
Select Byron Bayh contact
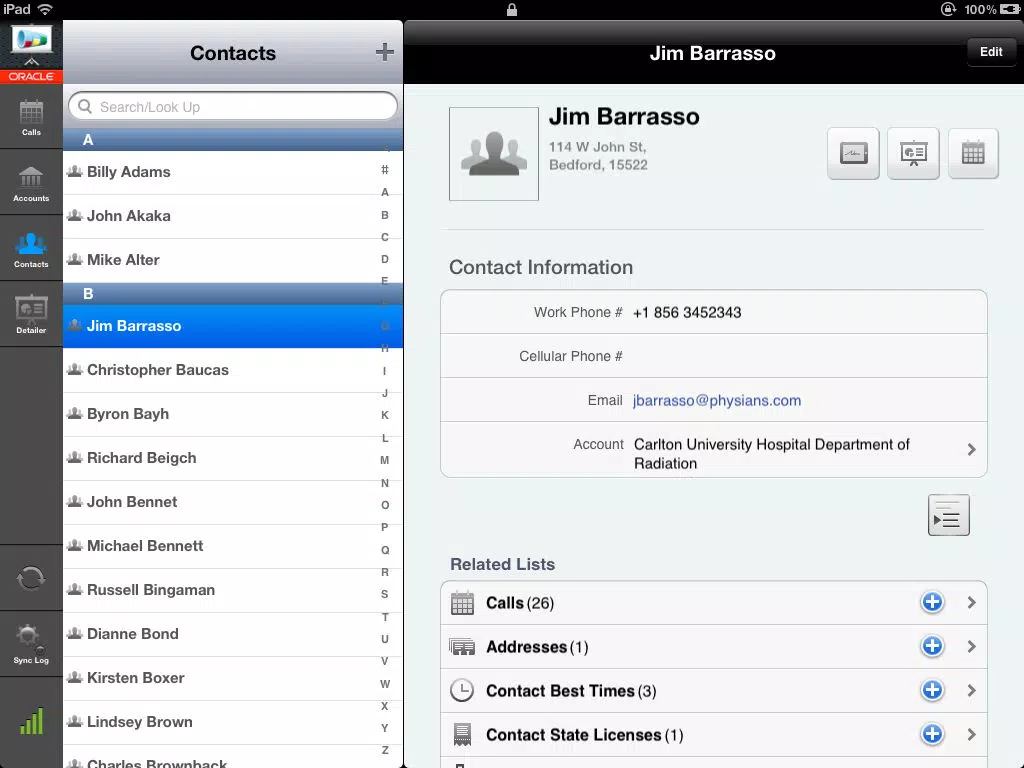pos(233,414)
